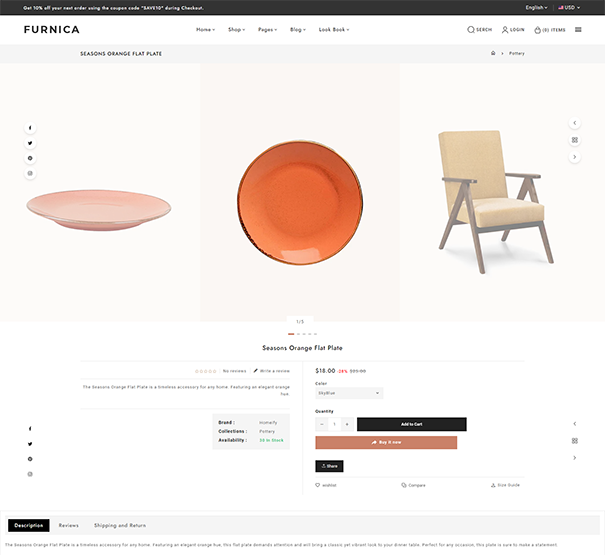Open the Shop menu
605x555 pixels.
point(237,30)
